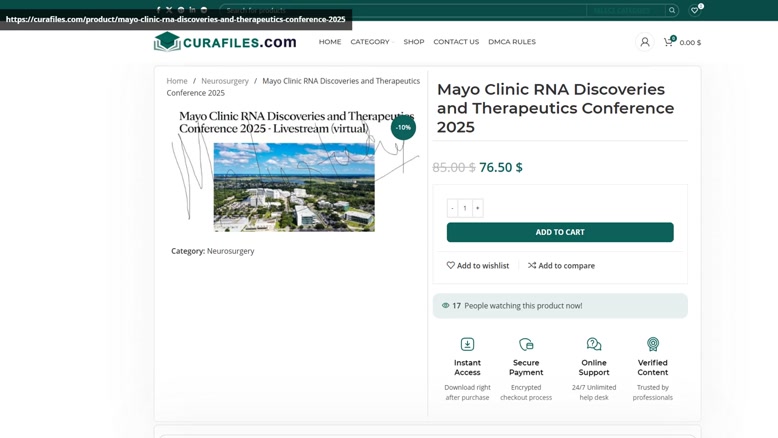
Task: Open the user account icon
Action: coord(645,42)
